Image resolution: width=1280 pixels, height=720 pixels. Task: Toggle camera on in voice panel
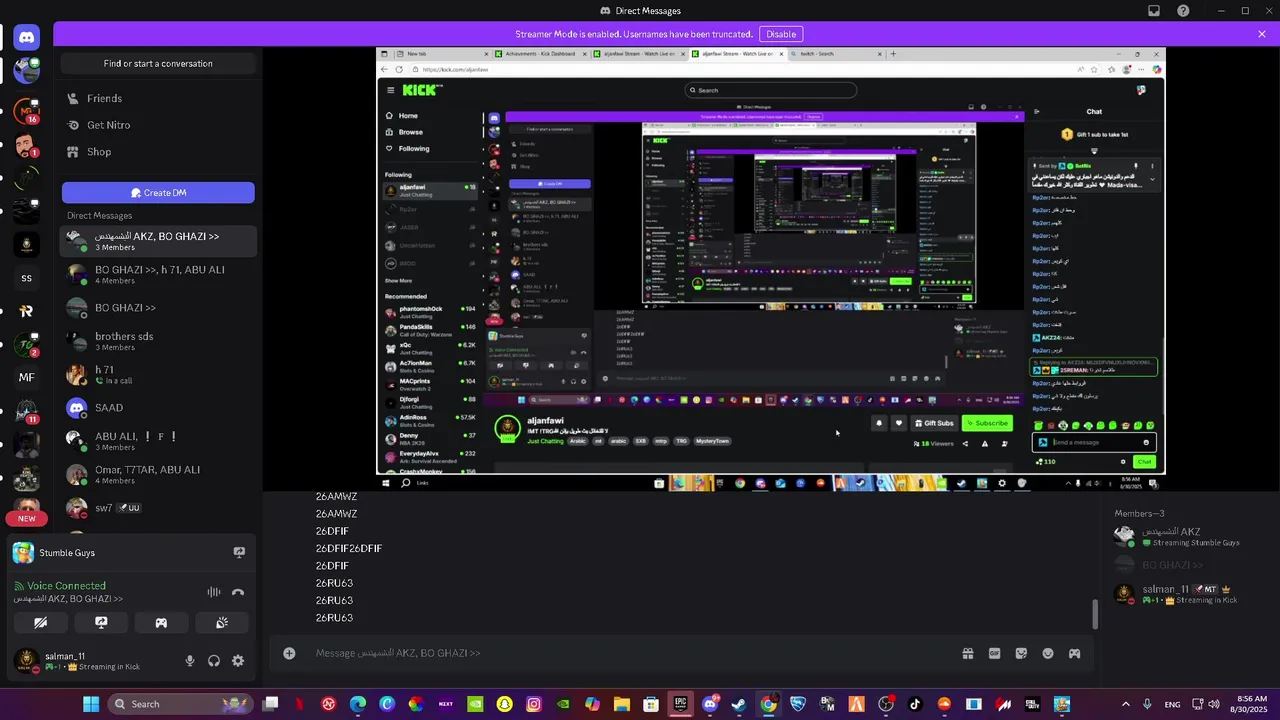[41, 622]
